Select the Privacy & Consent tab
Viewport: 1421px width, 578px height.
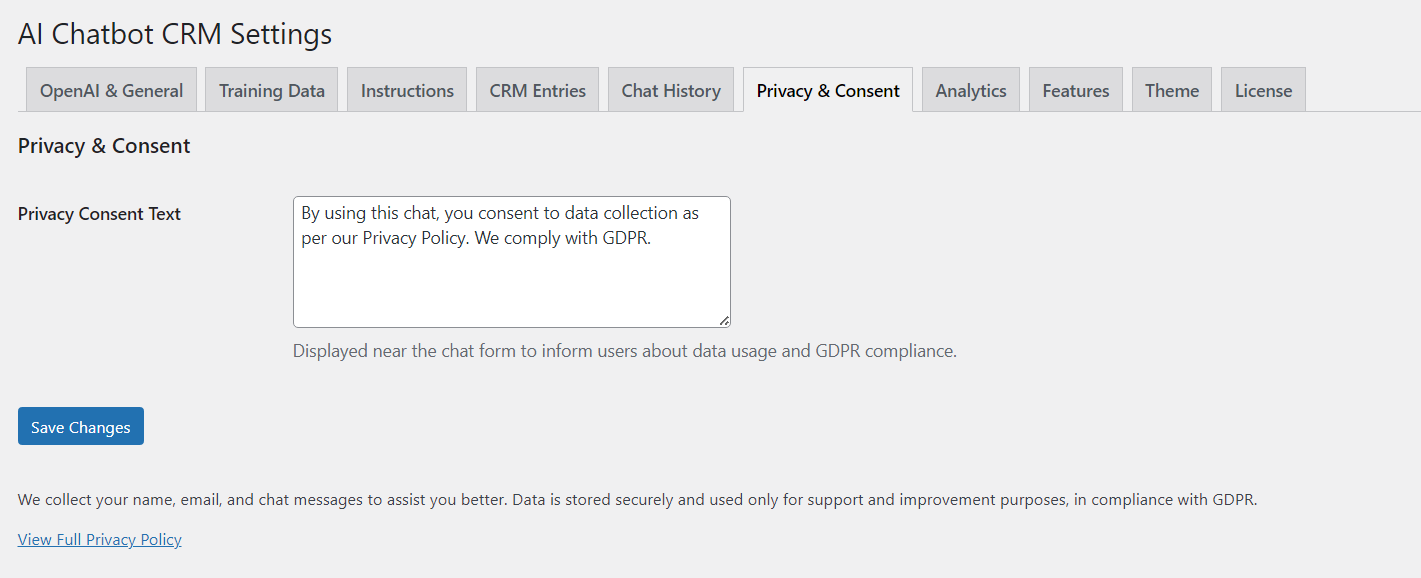(x=827, y=89)
